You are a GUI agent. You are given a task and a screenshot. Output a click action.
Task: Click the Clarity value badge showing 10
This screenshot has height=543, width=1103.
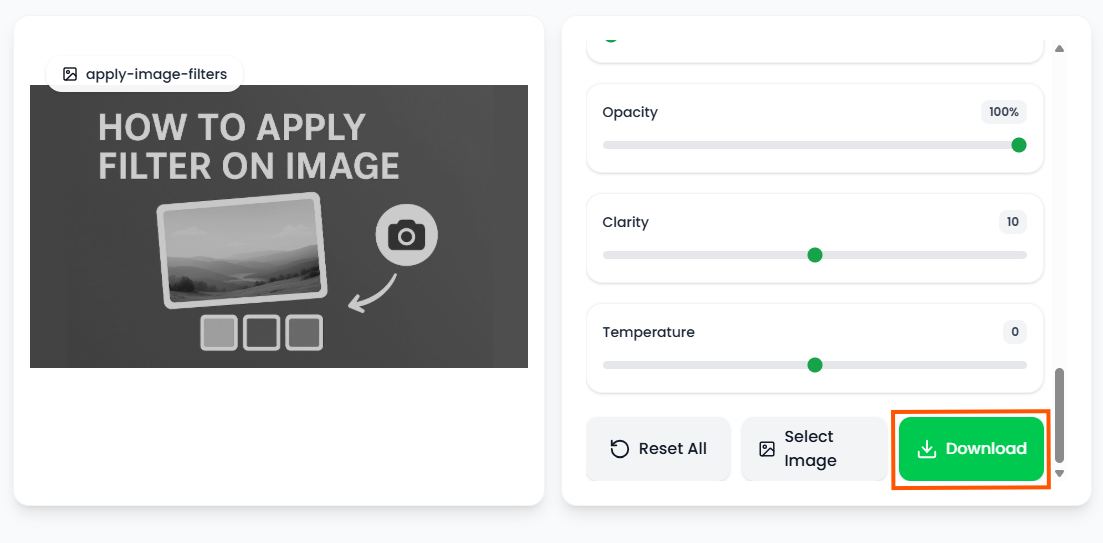click(x=1012, y=222)
